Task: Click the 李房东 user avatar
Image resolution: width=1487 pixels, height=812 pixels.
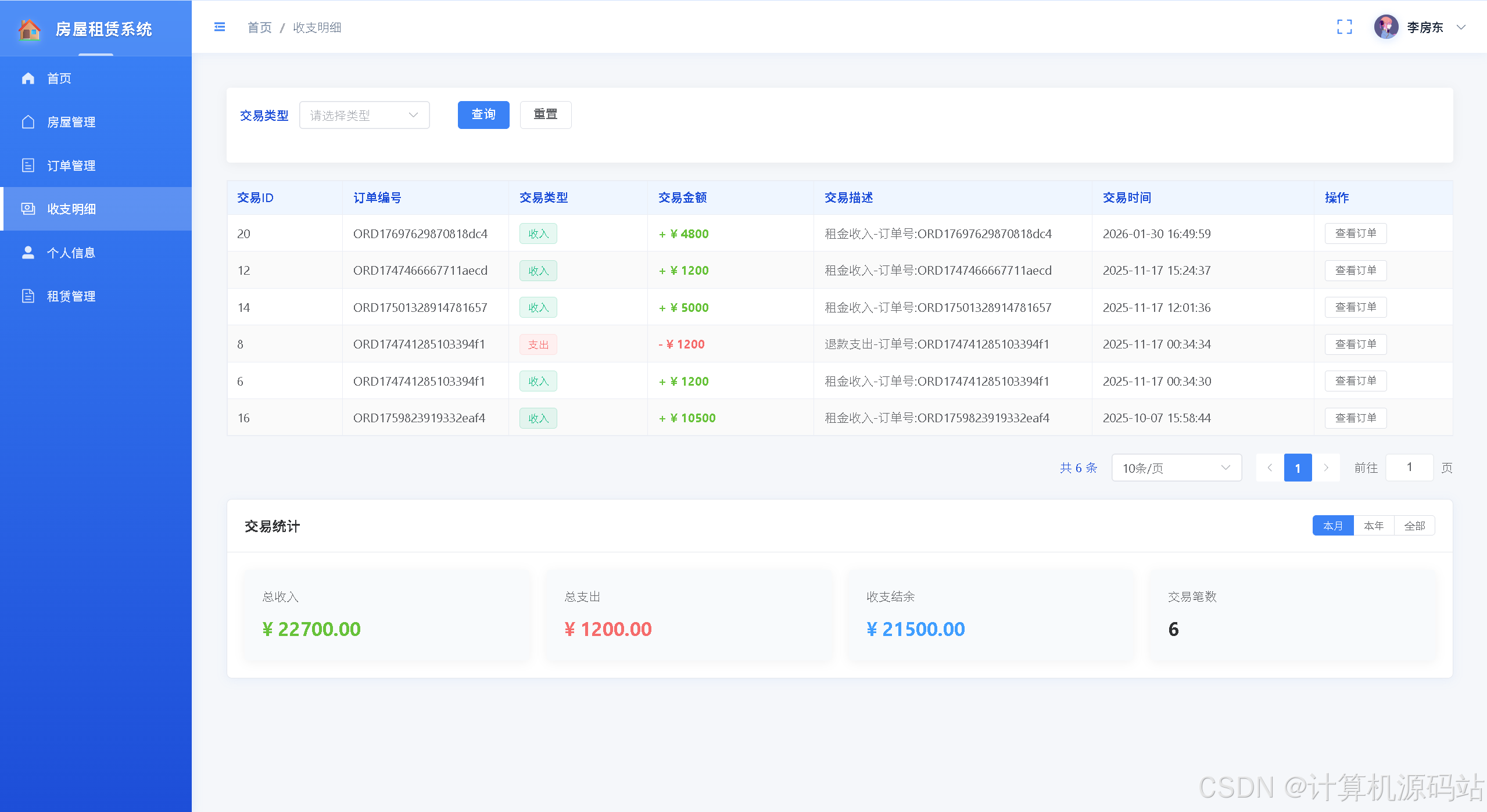Action: point(1386,27)
